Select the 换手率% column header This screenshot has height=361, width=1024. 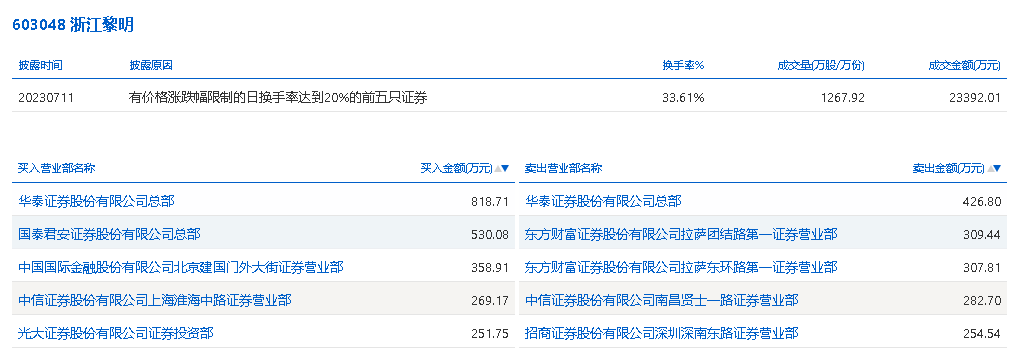click(683, 65)
